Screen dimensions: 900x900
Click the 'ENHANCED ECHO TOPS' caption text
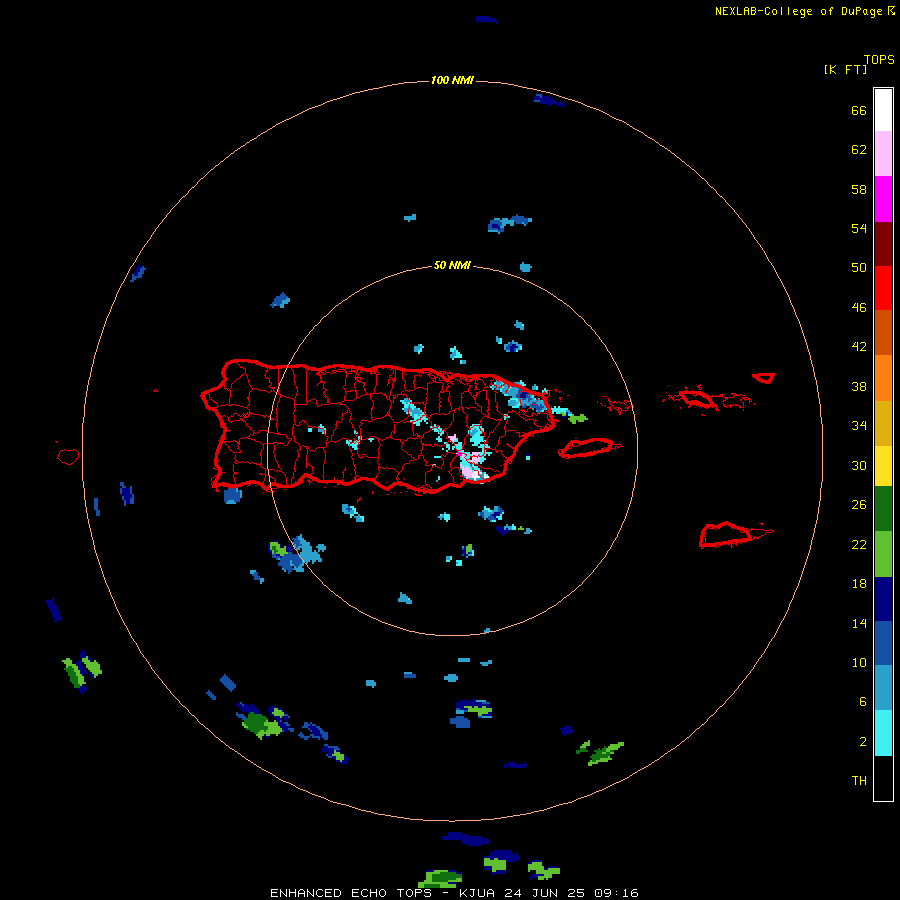click(351, 893)
